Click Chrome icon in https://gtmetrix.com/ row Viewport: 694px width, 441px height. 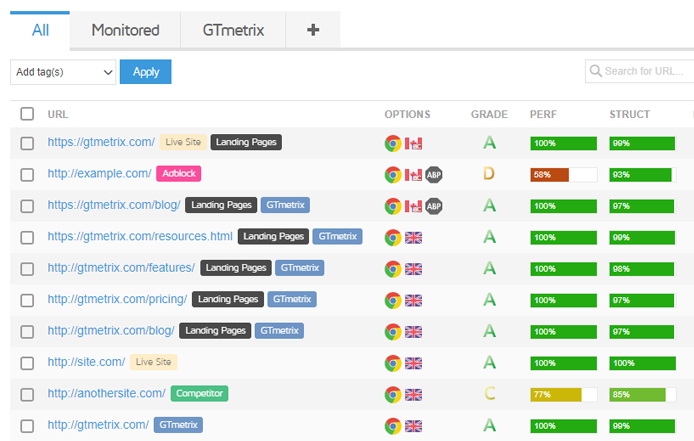pos(393,143)
